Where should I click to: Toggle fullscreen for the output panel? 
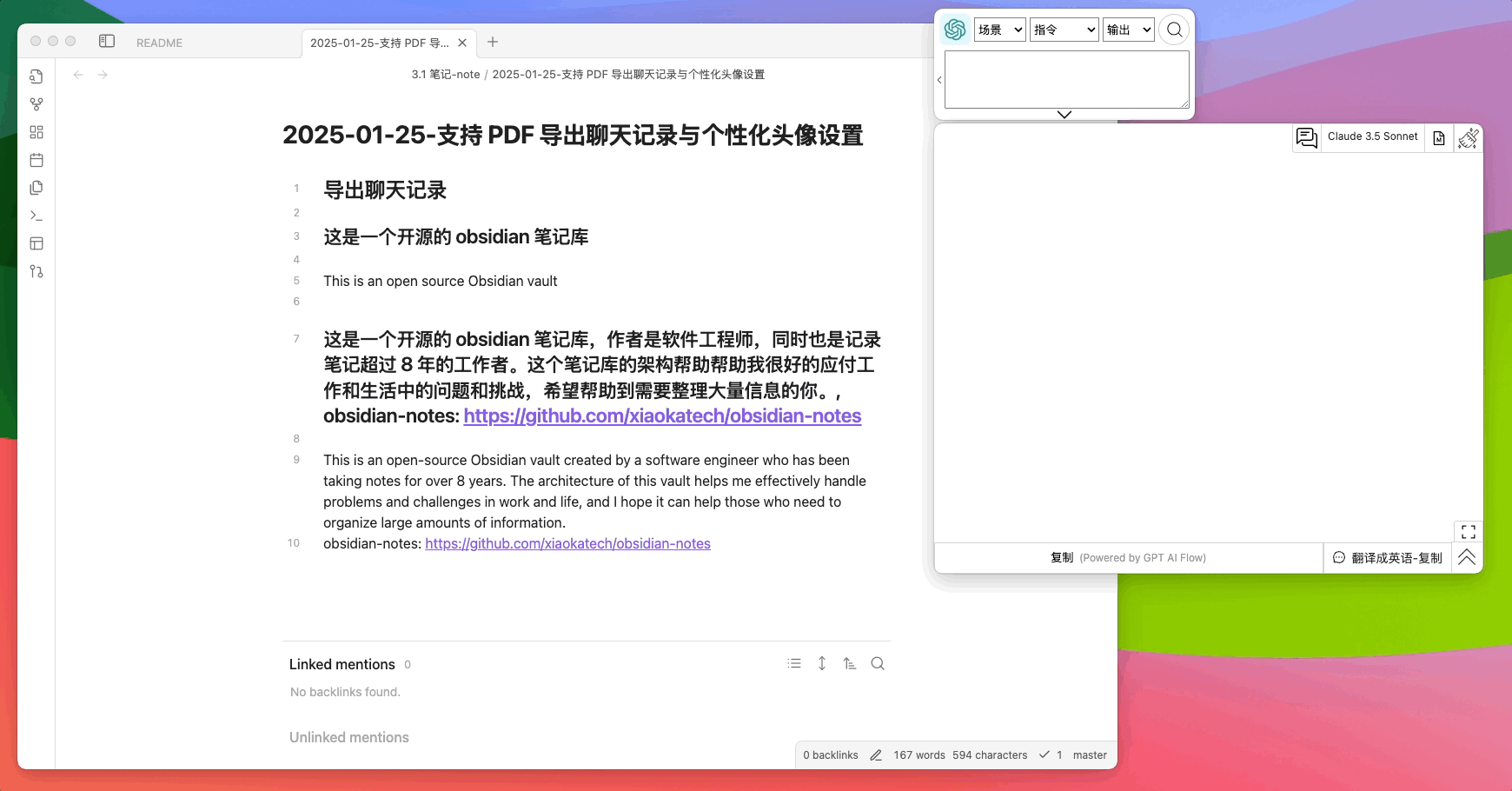click(1469, 532)
